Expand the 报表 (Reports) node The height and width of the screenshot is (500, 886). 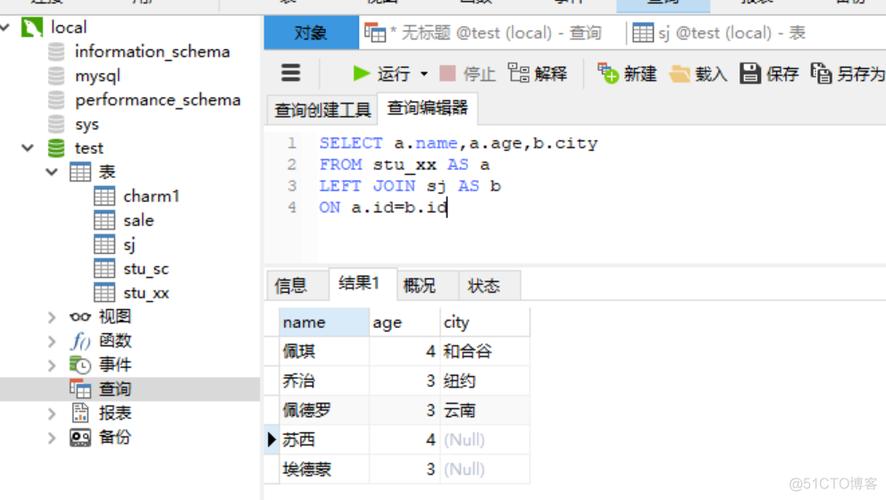(x=51, y=414)
